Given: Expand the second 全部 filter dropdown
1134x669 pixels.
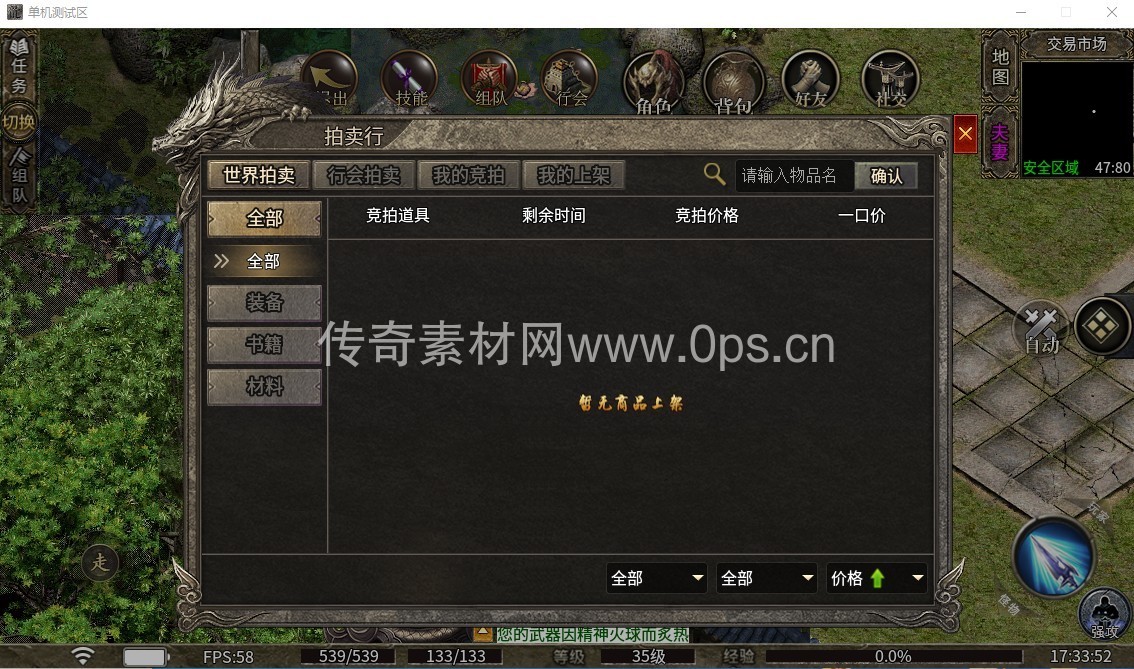Looking at the screenshot, I should pos(767,579).
